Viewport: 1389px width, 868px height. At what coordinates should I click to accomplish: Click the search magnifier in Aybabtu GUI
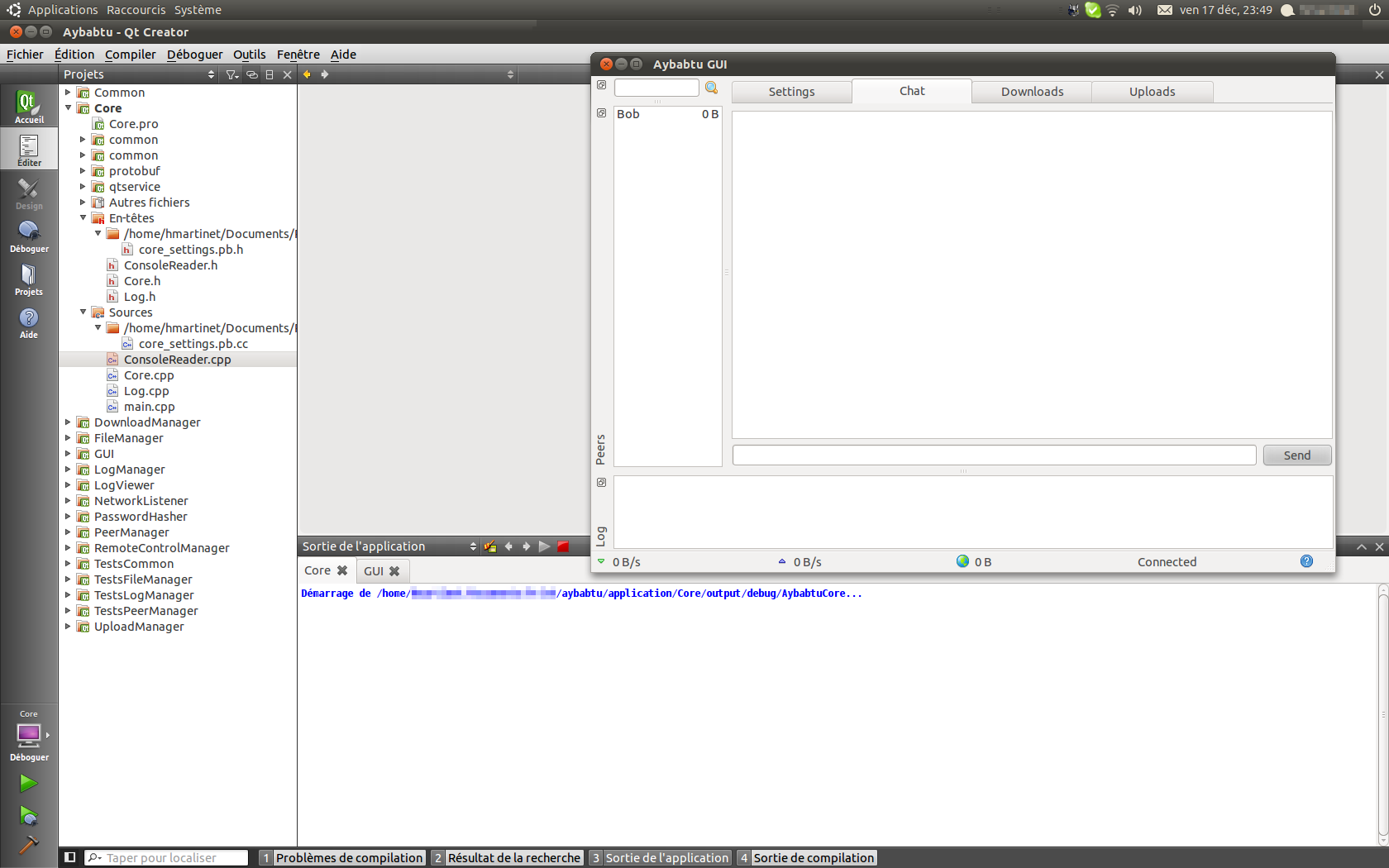pyautogui.click(x=711, y=88)
